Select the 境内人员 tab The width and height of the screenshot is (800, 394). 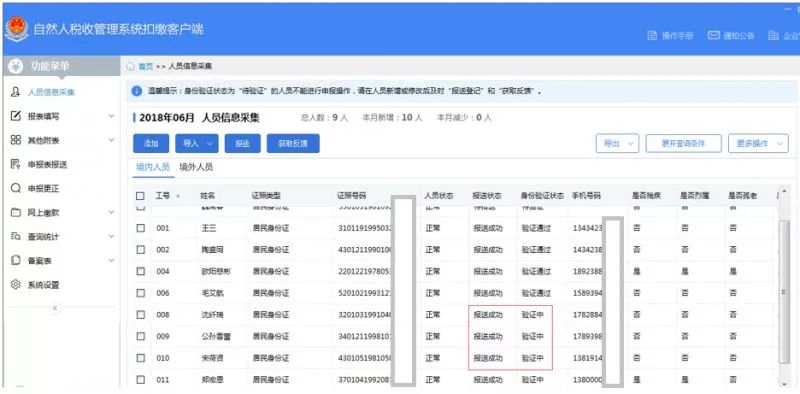(x=153, y=167)
